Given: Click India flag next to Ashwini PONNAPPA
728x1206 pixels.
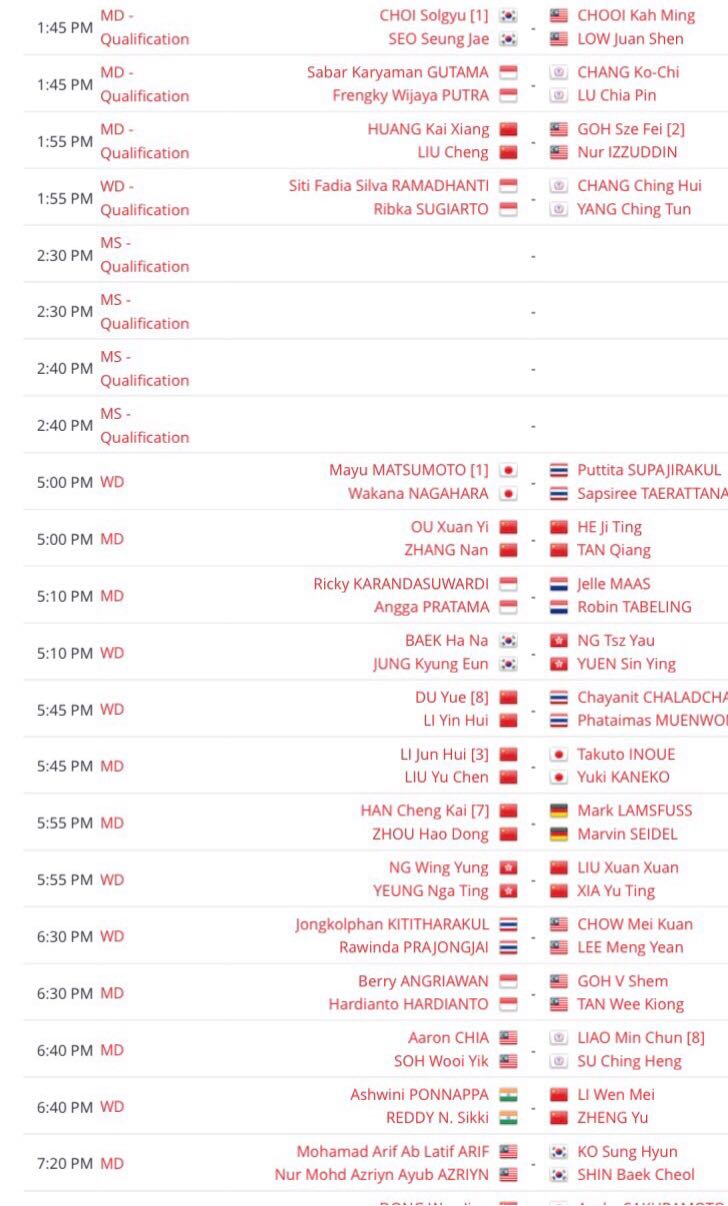Looking at the screenshot, I should click(508, 1095).
